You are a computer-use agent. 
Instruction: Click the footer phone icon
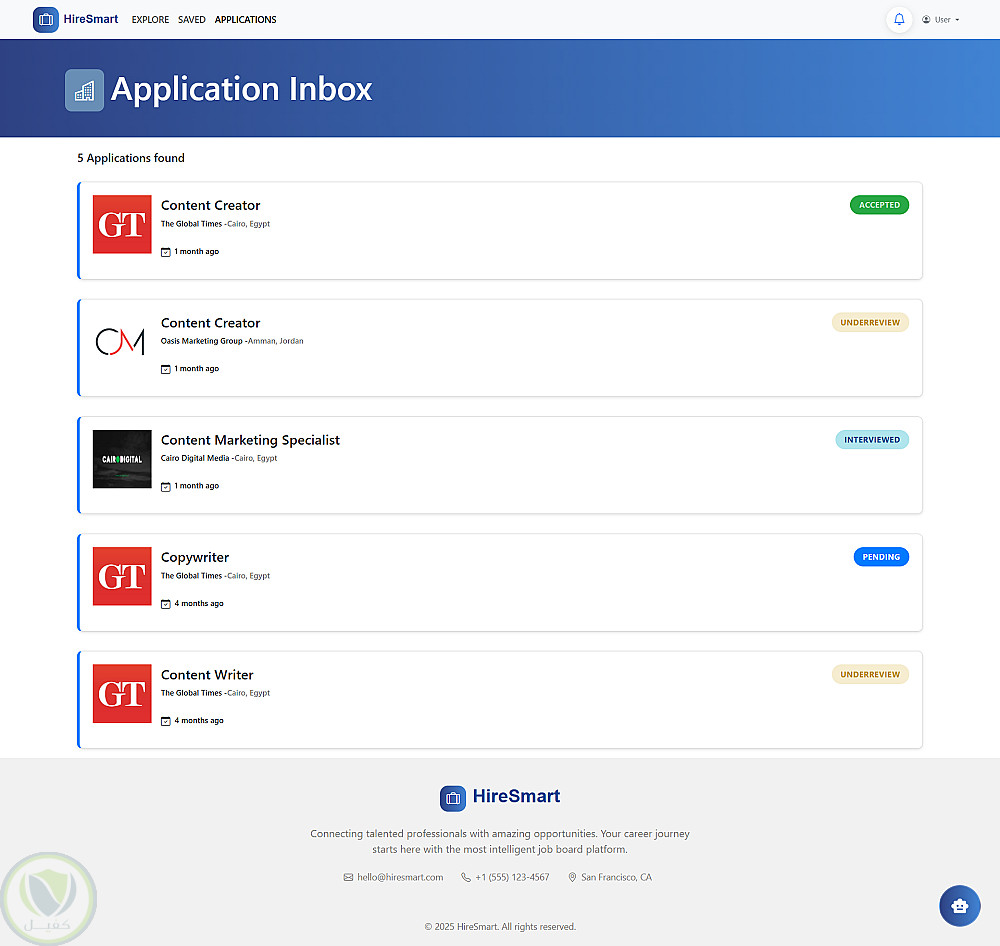(x=466, y=878)
